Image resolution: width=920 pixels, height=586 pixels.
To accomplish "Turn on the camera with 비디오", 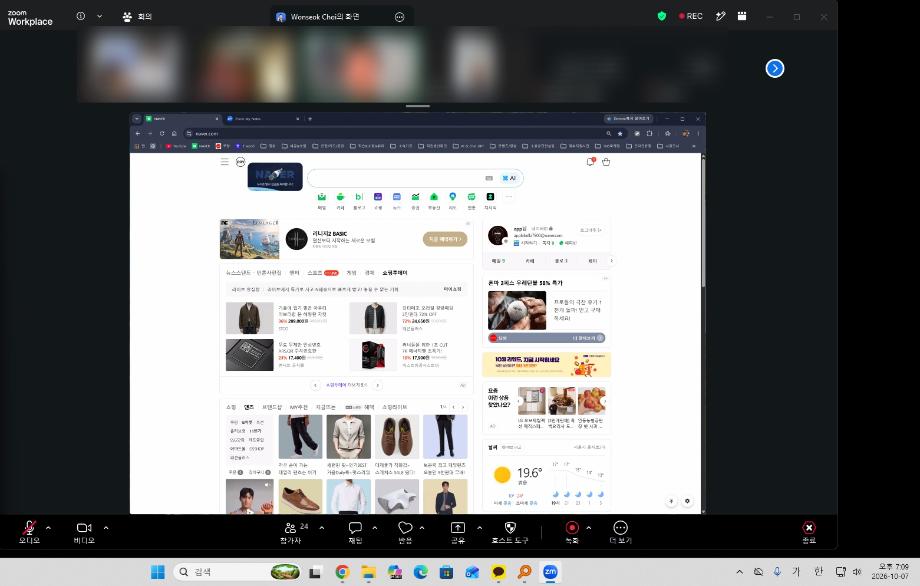I will coord(84,532).
